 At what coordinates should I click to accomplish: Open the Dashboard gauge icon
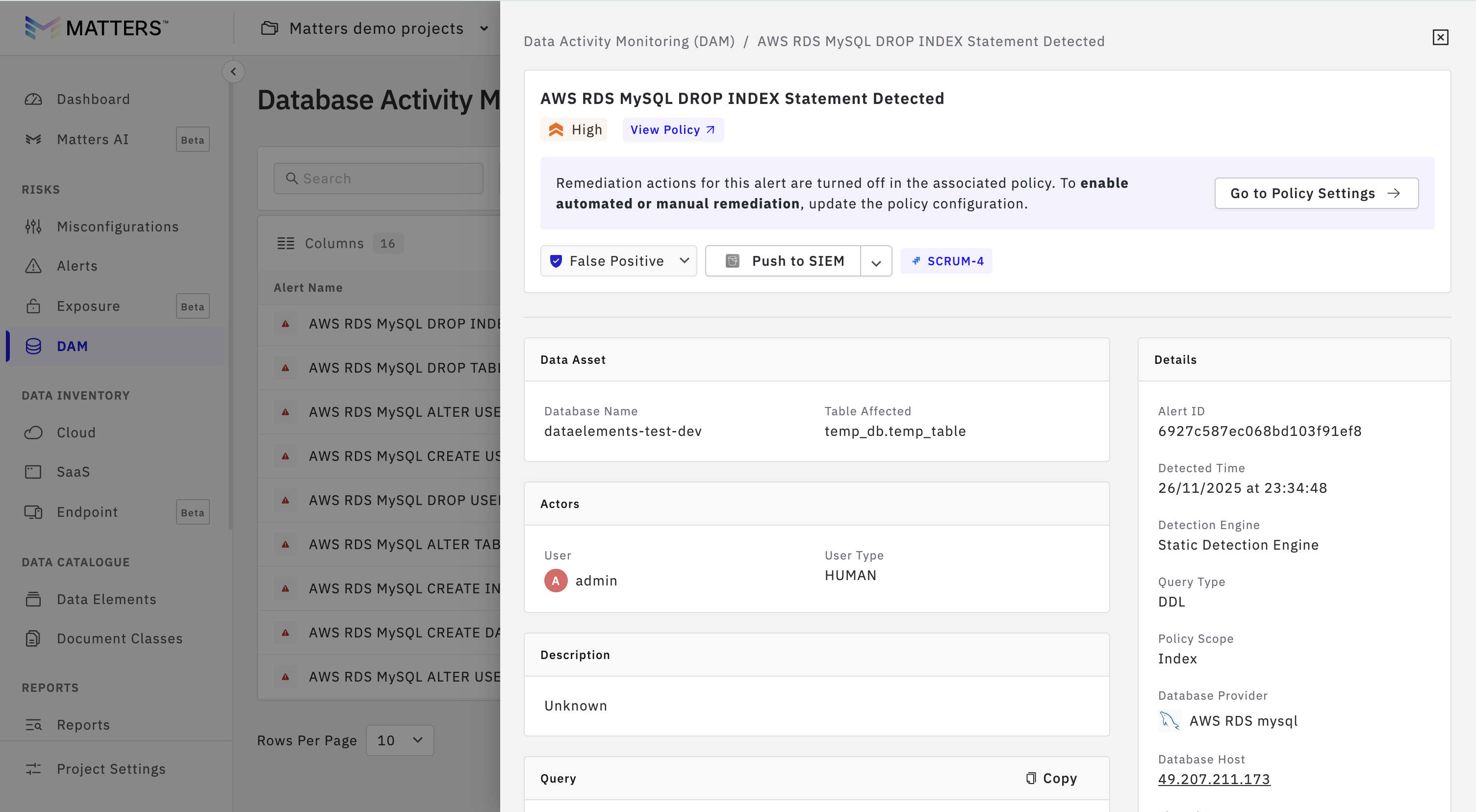click(33, 99)
